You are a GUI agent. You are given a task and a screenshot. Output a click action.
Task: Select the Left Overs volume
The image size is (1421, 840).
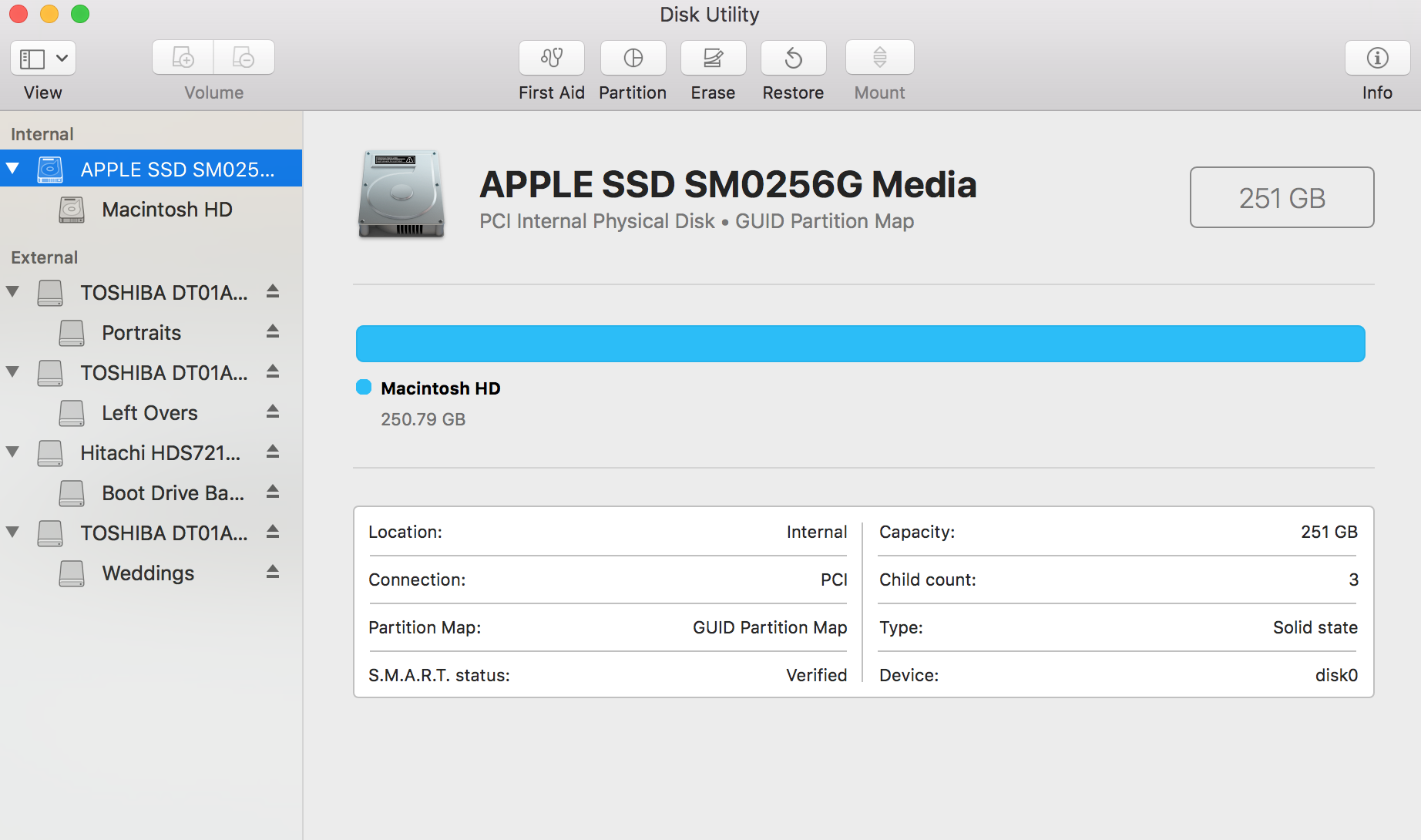click(150, 413)
